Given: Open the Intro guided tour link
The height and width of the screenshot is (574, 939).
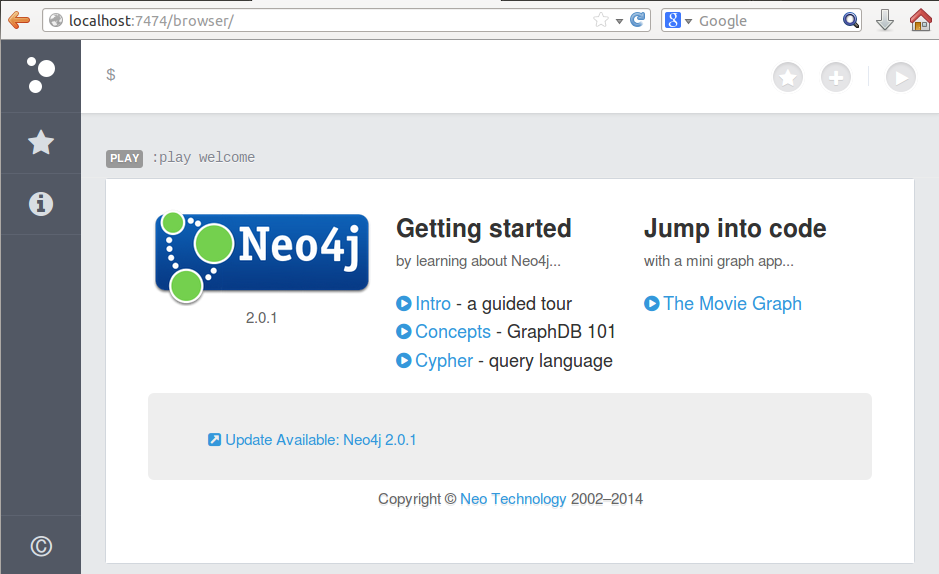Looking at the screenshot, I should [432, 304].
